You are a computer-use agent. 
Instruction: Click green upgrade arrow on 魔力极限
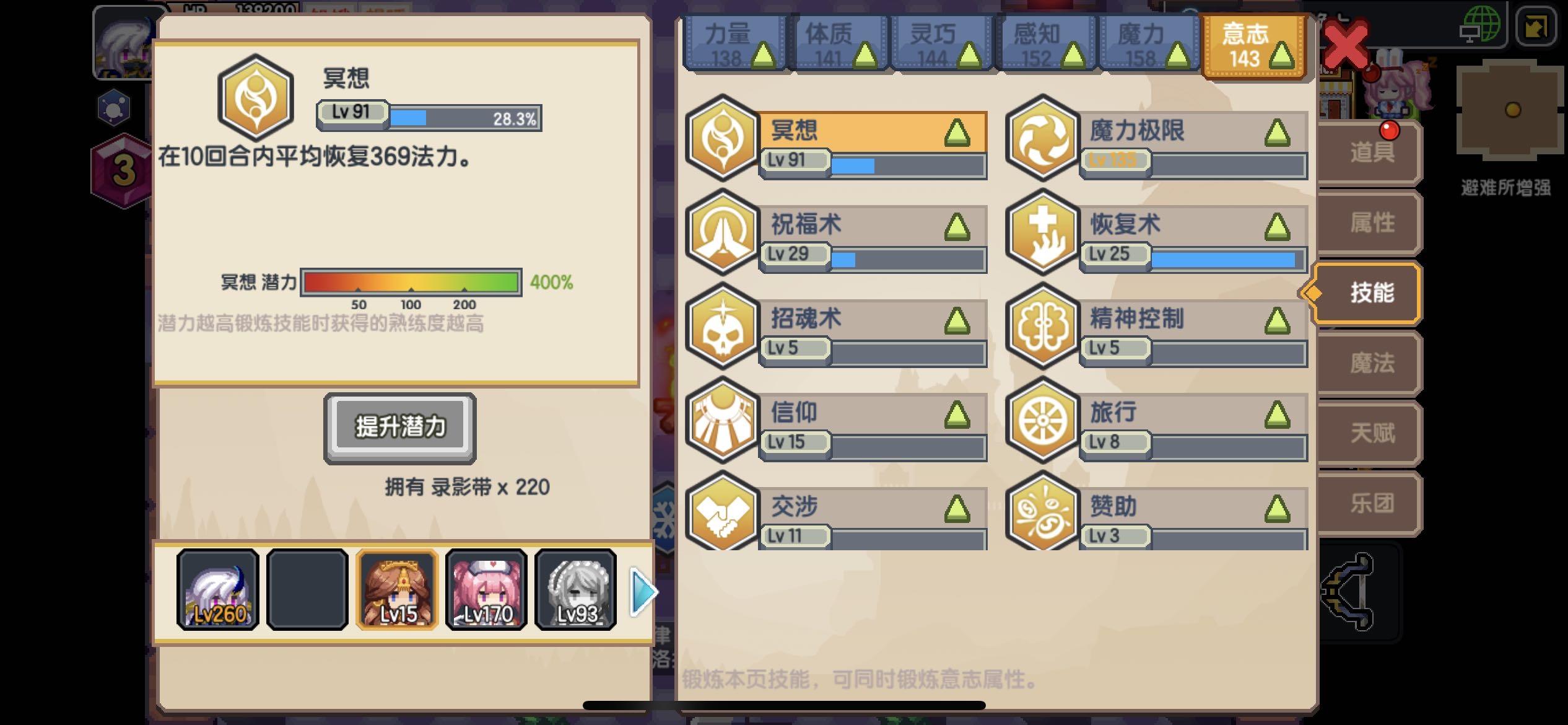click(x=1277, y=133)
